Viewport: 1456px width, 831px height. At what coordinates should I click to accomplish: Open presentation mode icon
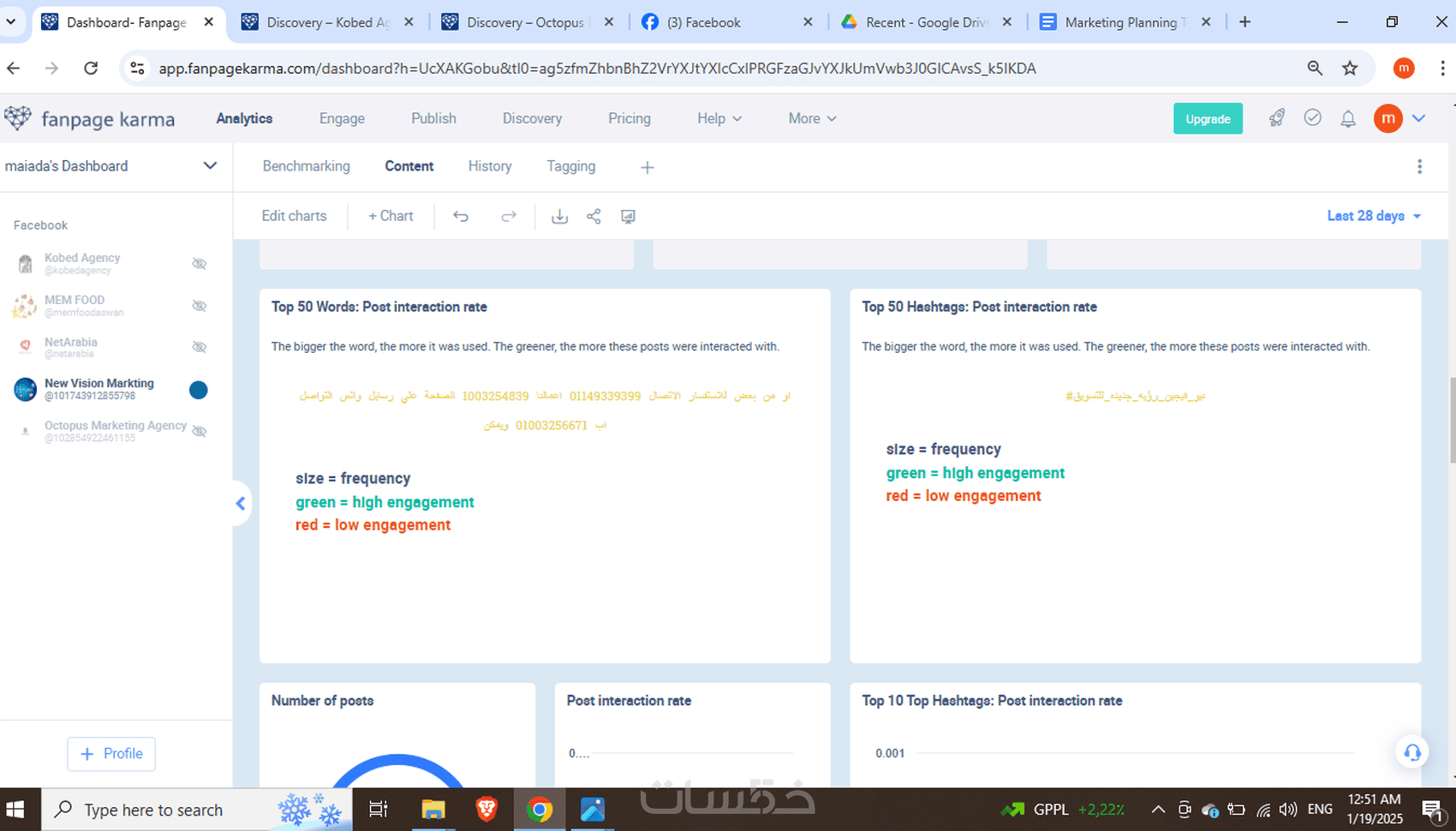pyautogui.click(x=628, y=217)
